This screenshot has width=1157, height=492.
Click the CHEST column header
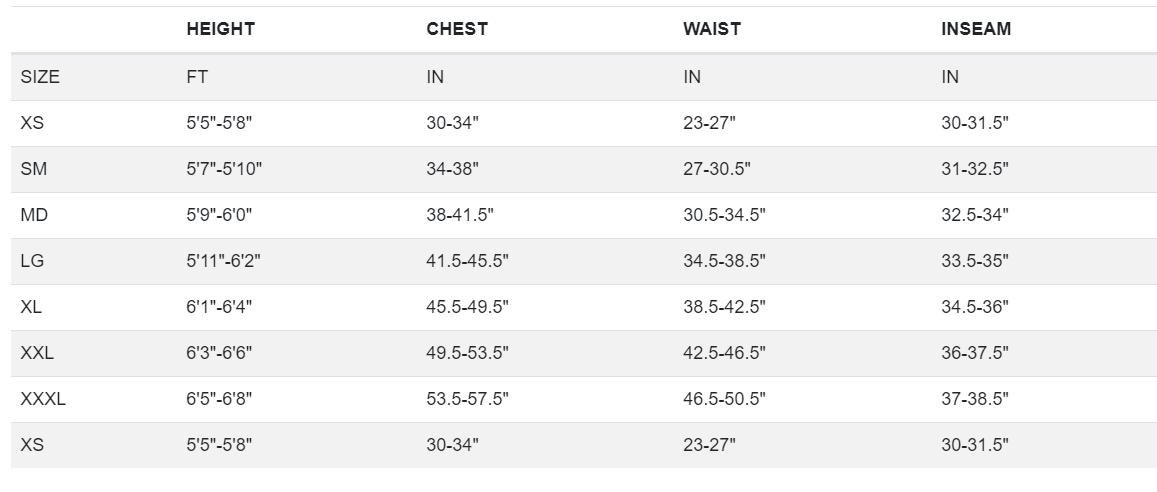pyautogui.click(x=457, y=29)
